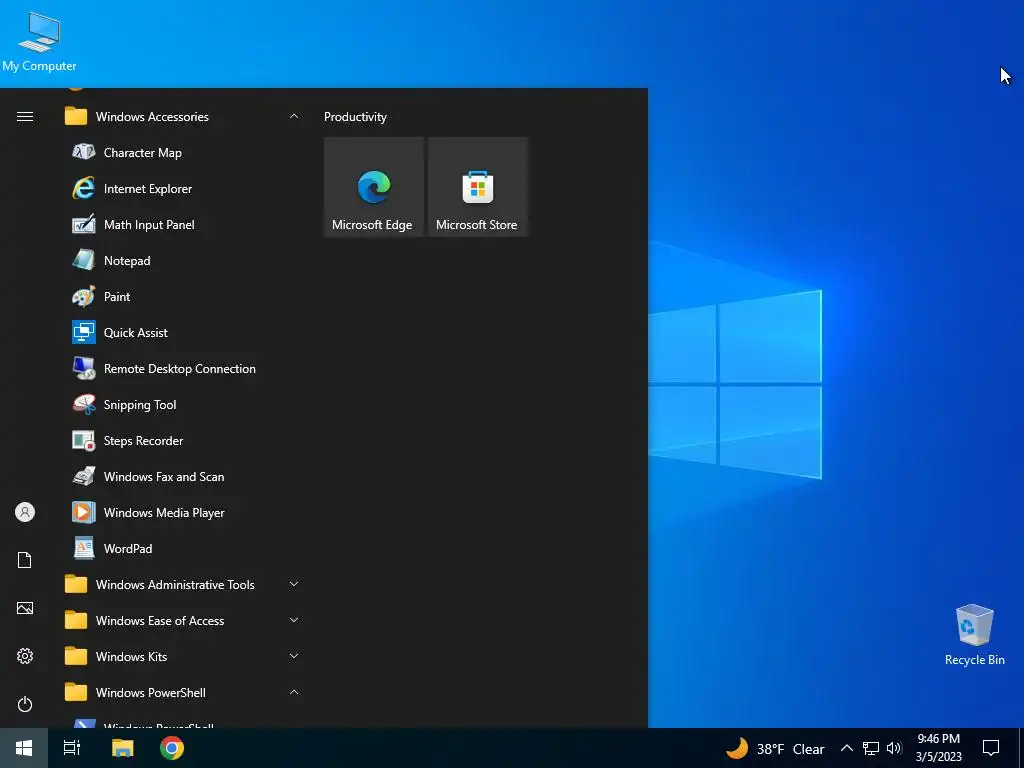This screenshot has height=768, width=1024.
Task: Open user account icon in Start sidebar
Action: pyautogui.click(x=25, y=512)
